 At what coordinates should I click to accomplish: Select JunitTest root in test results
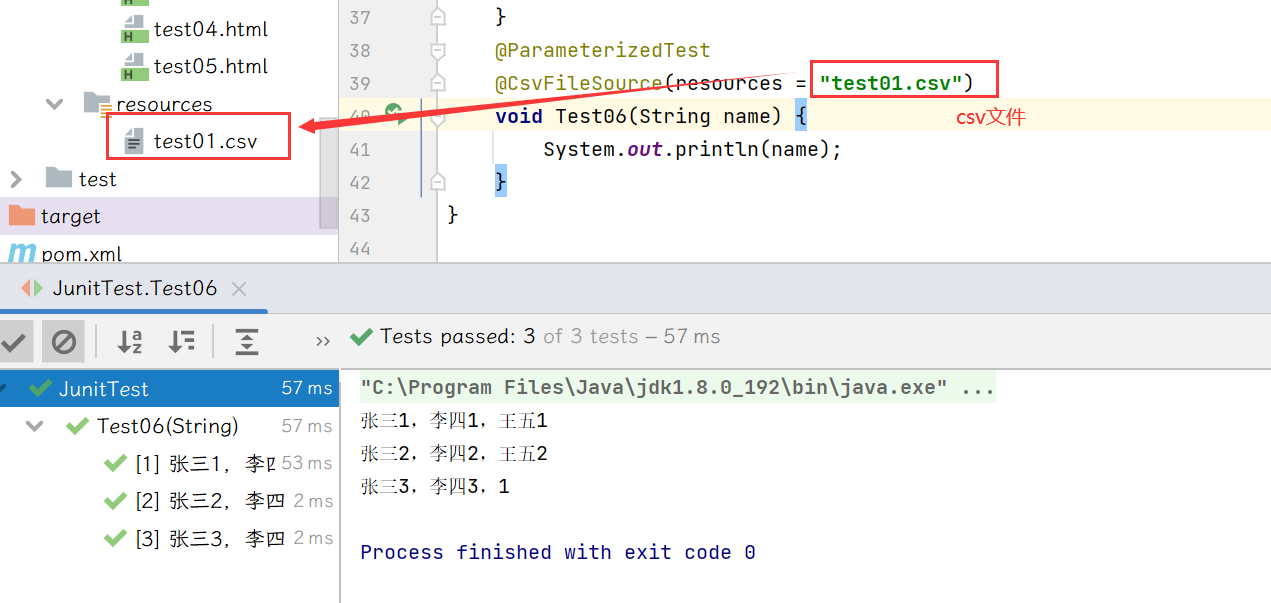click(x=169, y=389)
